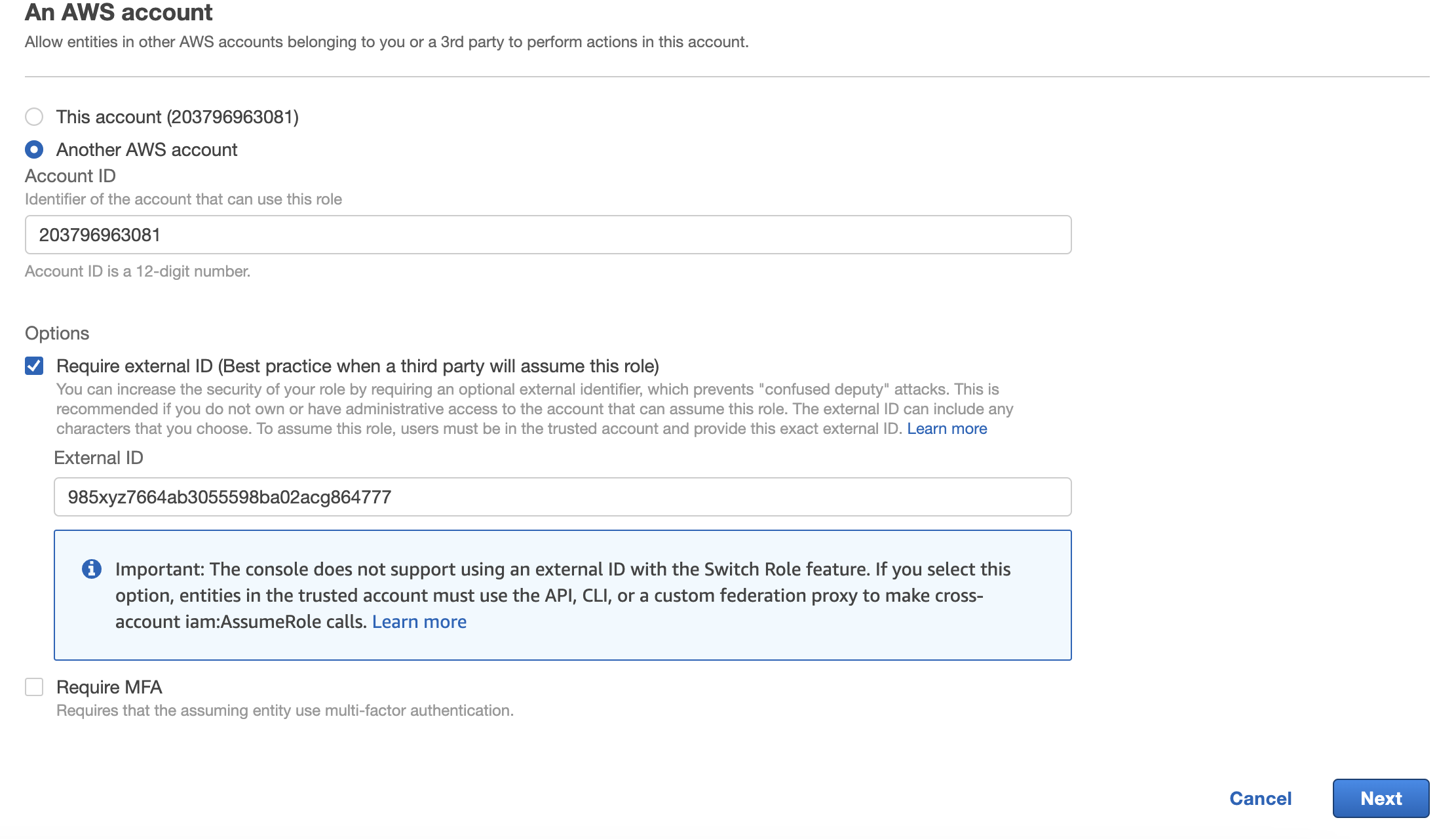Viewport: 1456px width, 839px height.
Task: Click the Account ID label
Action: click(70, 176)
